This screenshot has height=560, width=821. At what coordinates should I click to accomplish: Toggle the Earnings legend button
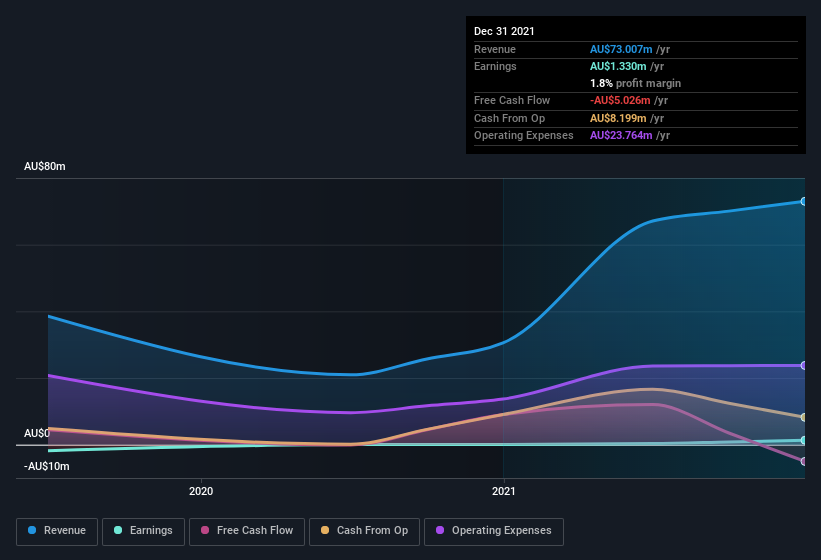(143, 531)
